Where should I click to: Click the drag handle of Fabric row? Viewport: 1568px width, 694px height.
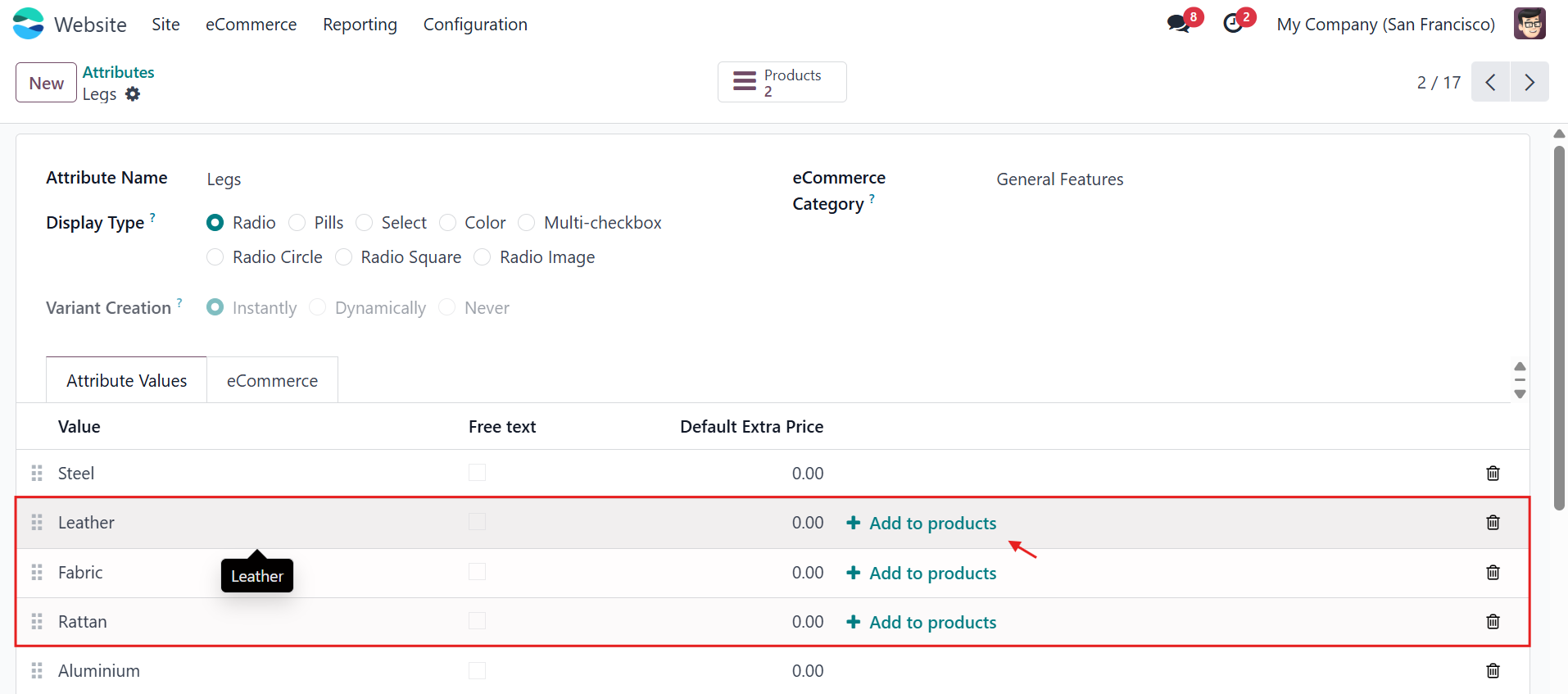pos(37,573)
